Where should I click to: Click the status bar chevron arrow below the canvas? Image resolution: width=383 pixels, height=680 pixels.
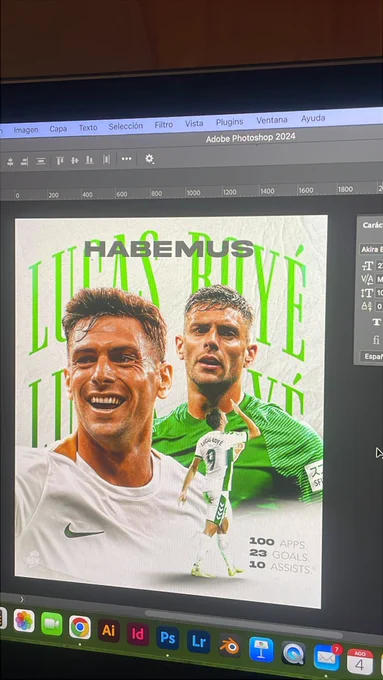(22, 599)
